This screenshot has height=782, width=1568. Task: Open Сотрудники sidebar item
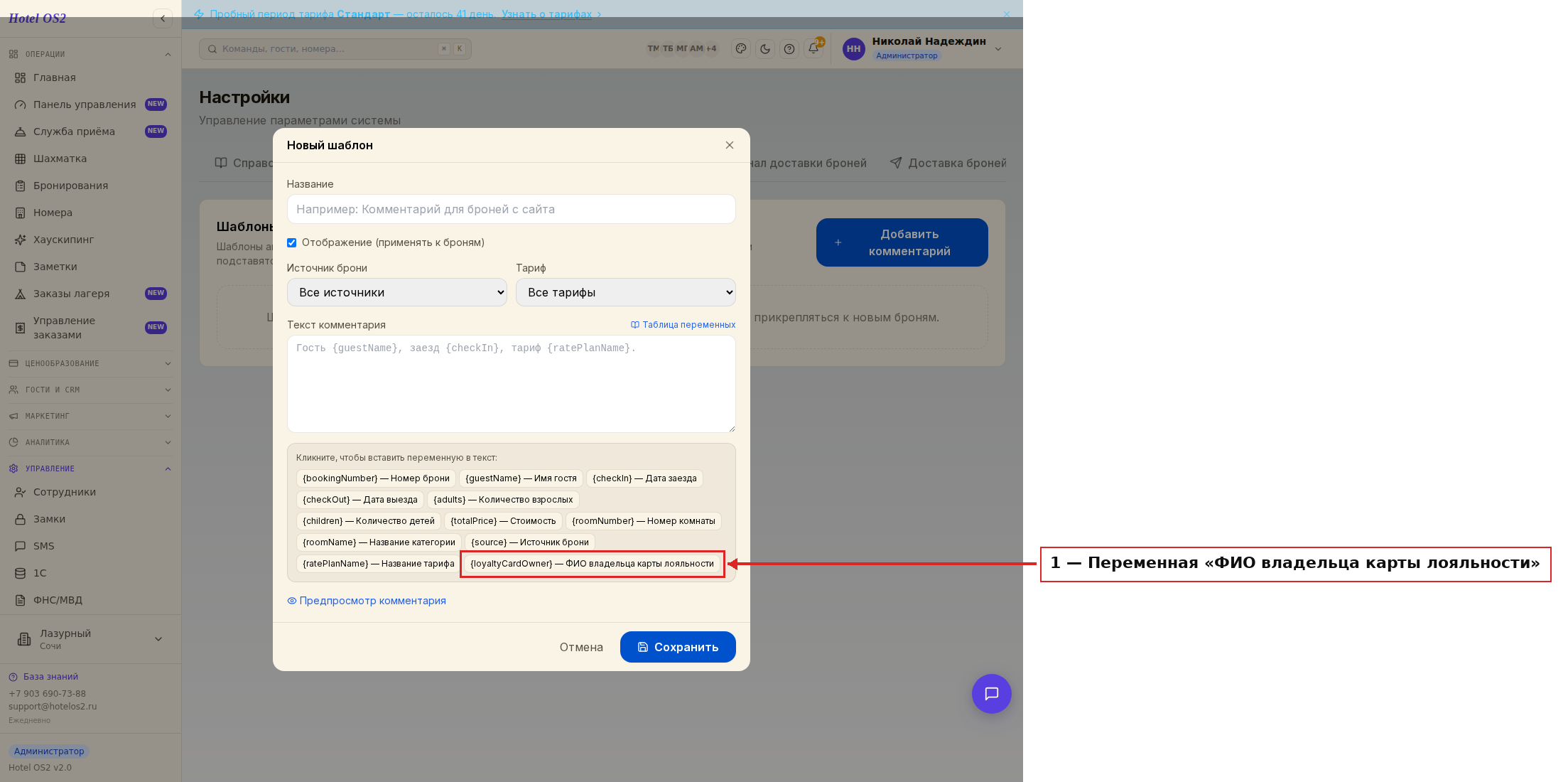pos(90,492)
